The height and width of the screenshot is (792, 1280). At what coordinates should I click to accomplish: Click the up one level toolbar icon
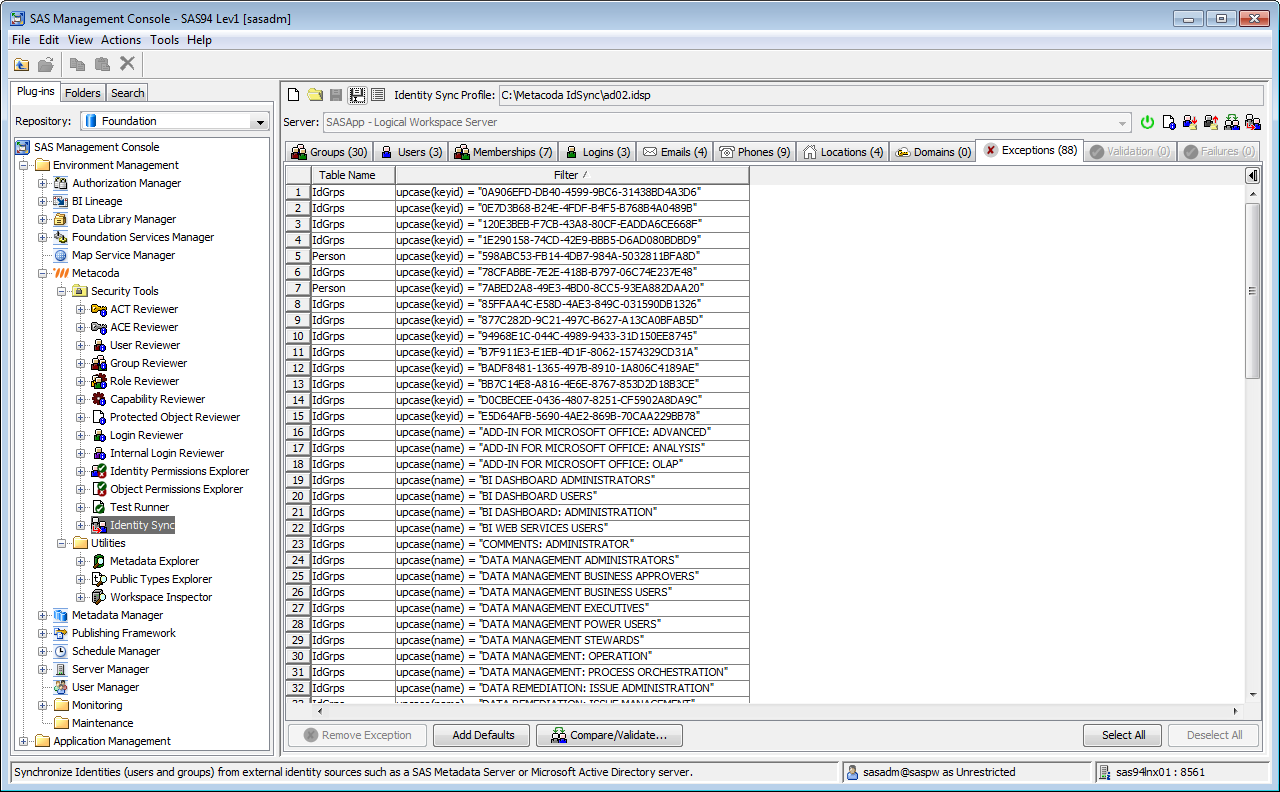22,64
